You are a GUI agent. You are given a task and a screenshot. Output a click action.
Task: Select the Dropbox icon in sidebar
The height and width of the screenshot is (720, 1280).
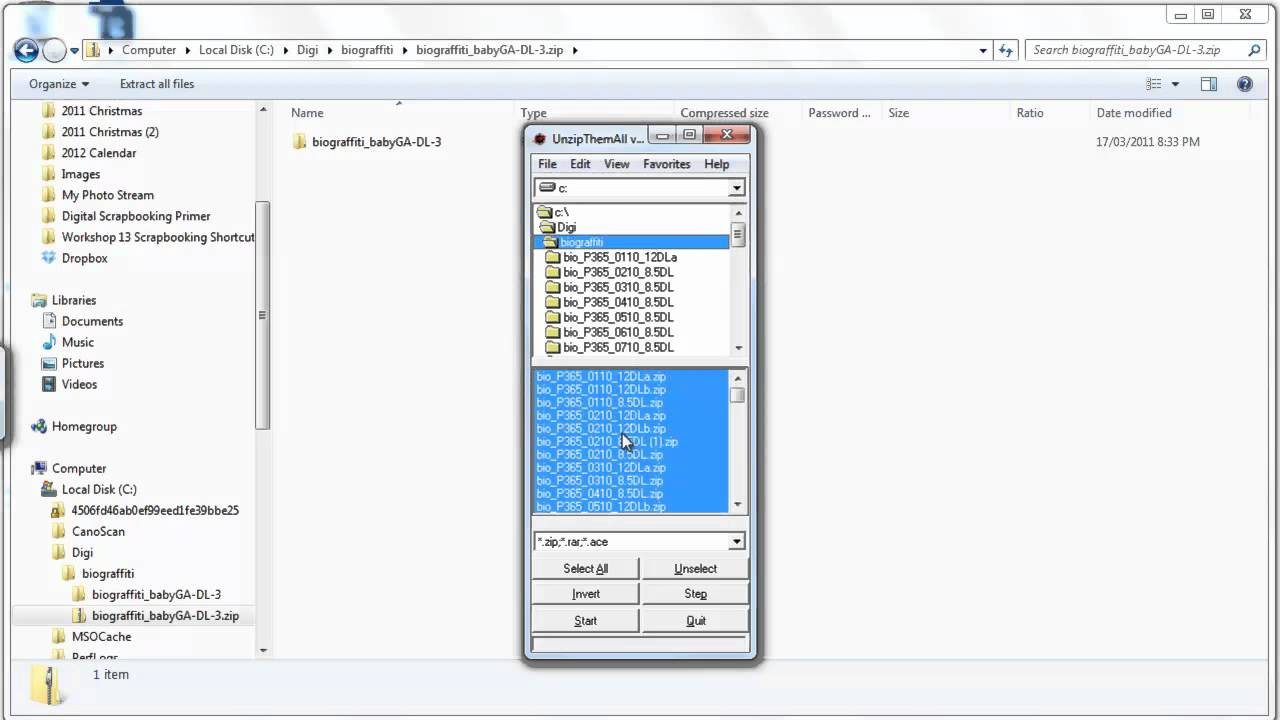point(49,258)
